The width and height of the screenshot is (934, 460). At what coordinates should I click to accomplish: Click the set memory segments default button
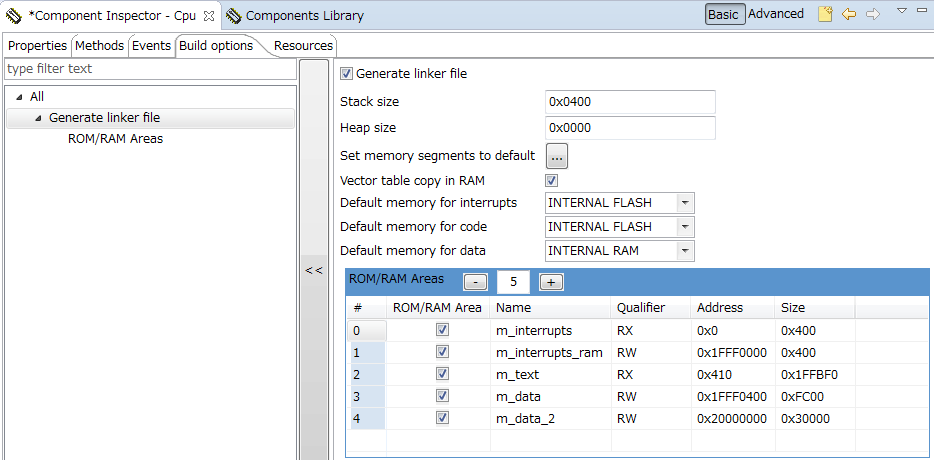point(557,156)
